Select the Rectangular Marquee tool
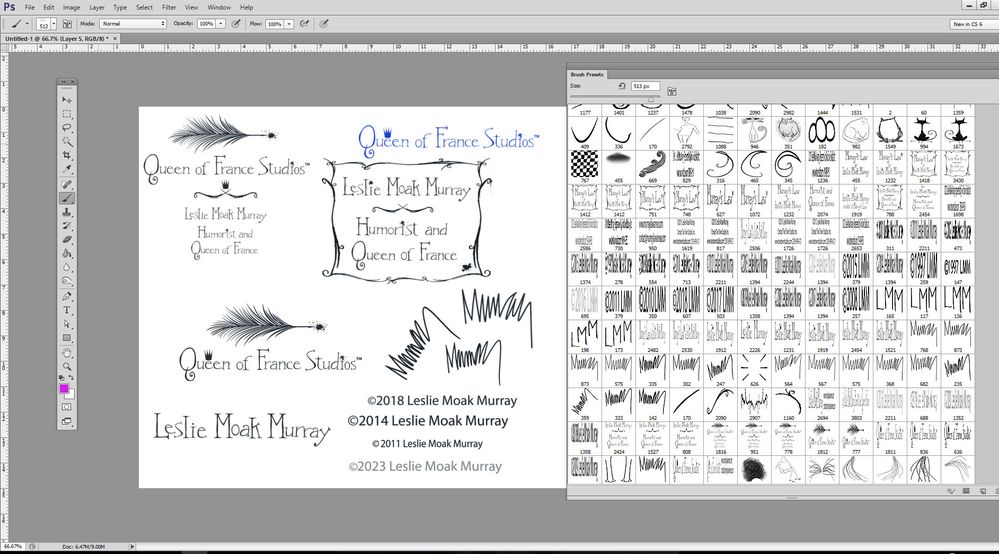 click(x=66, y=114)
